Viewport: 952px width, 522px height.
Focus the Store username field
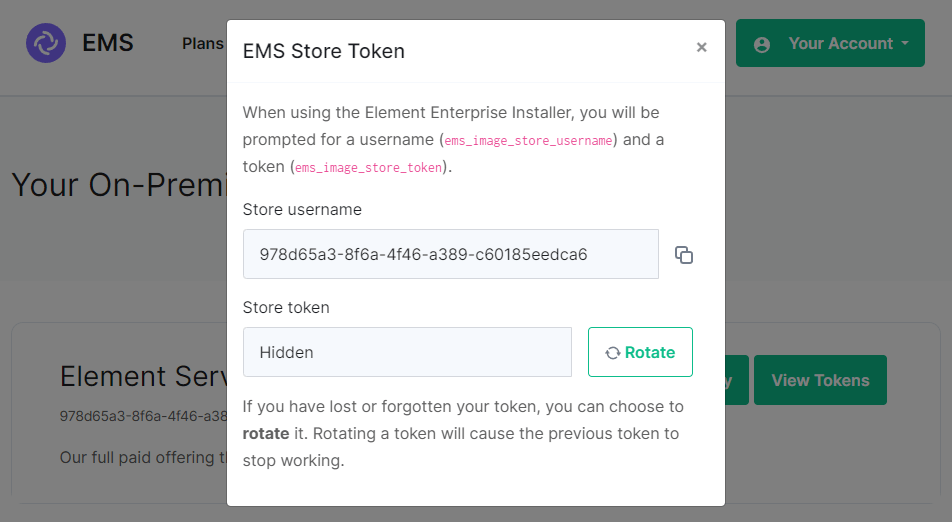[x=450, y=254]
